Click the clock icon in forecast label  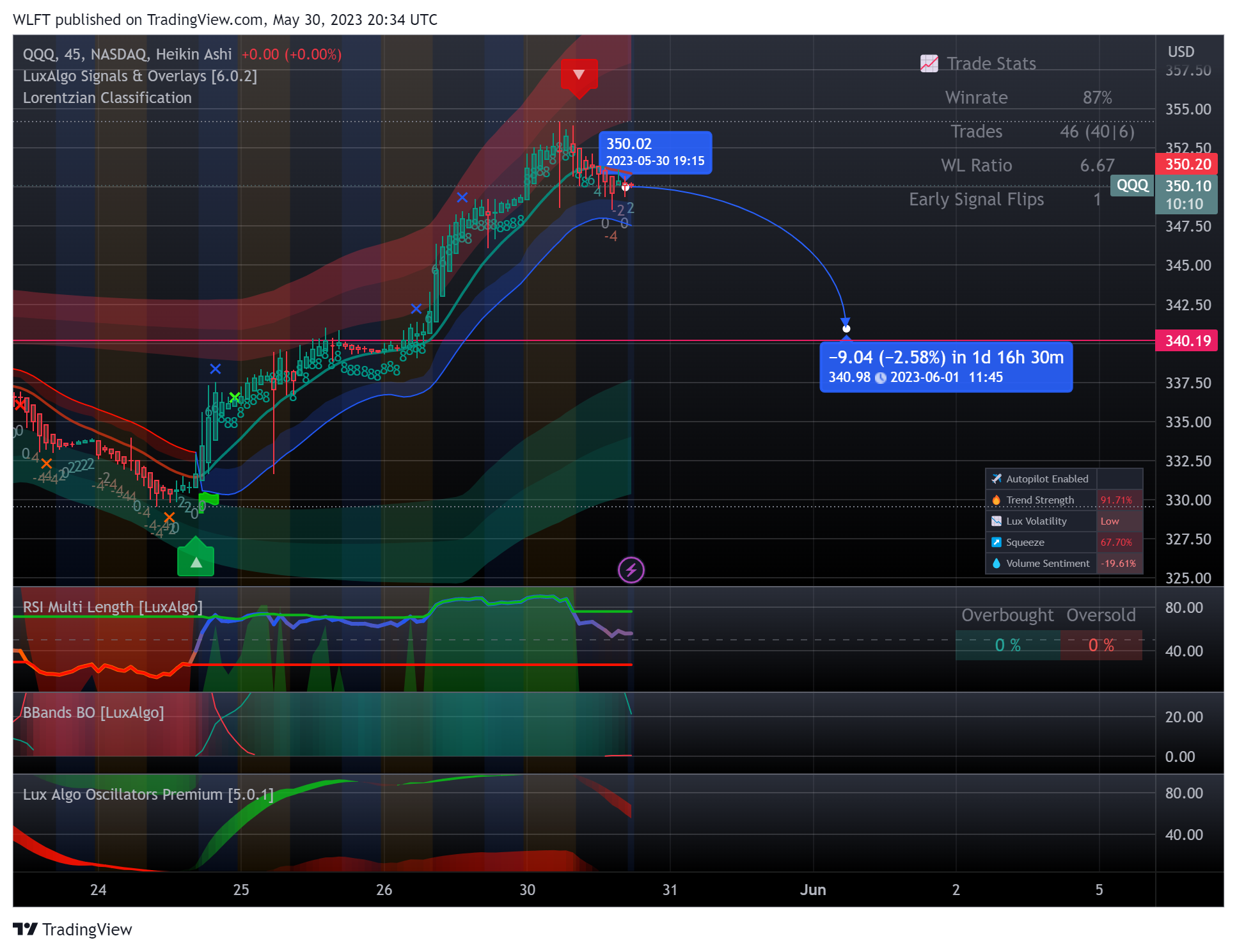coord(880,377)
